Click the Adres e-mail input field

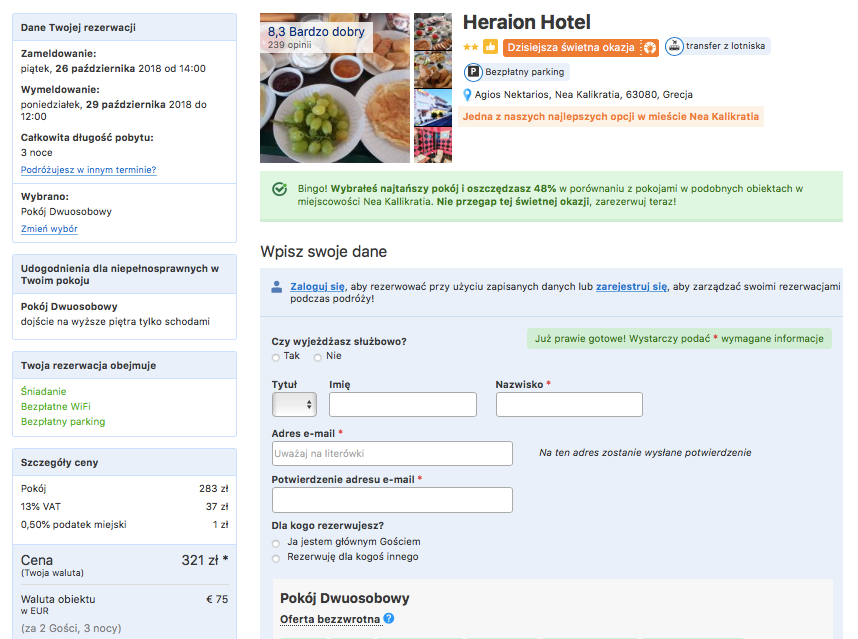pos(392,454)
